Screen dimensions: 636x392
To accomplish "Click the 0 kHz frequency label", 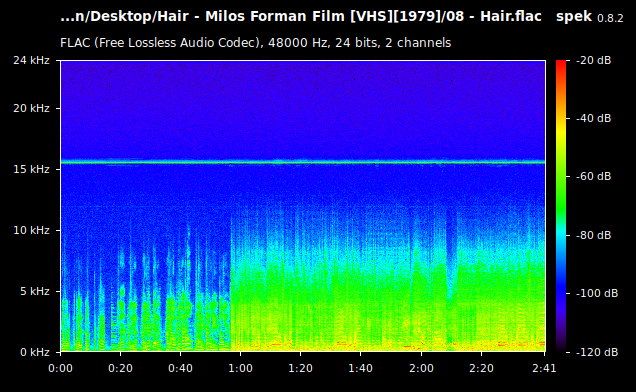I will pyautogui.click(x=35, y=352).
